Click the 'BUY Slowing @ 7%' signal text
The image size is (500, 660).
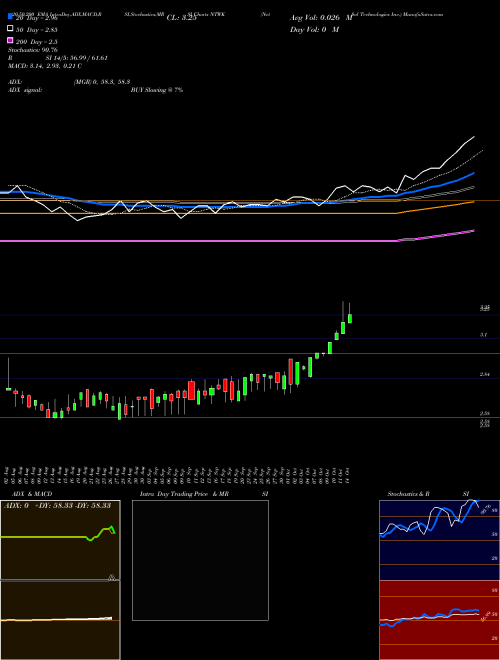(x=157, y=90)
